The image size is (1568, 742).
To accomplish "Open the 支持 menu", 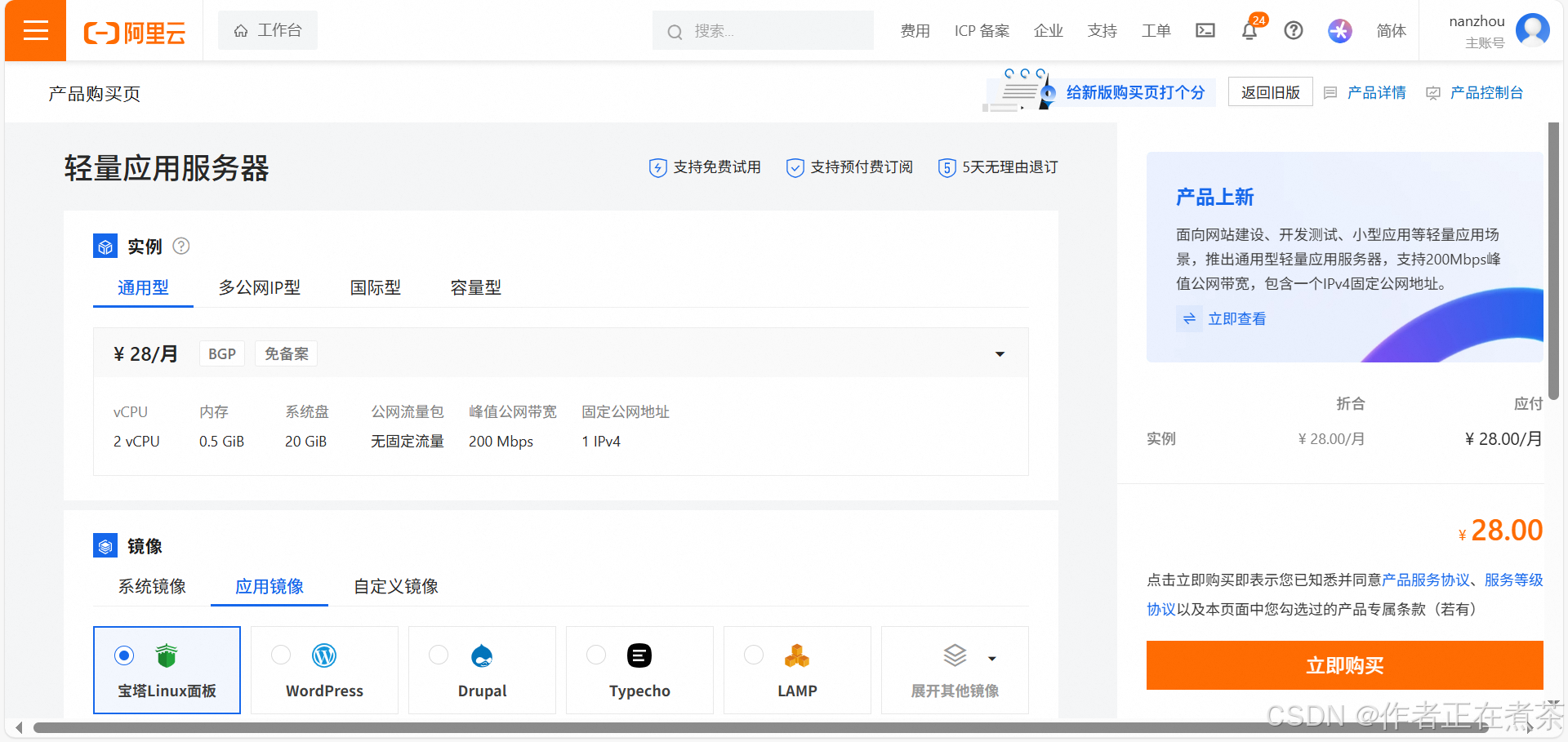I will [1102, 31].
